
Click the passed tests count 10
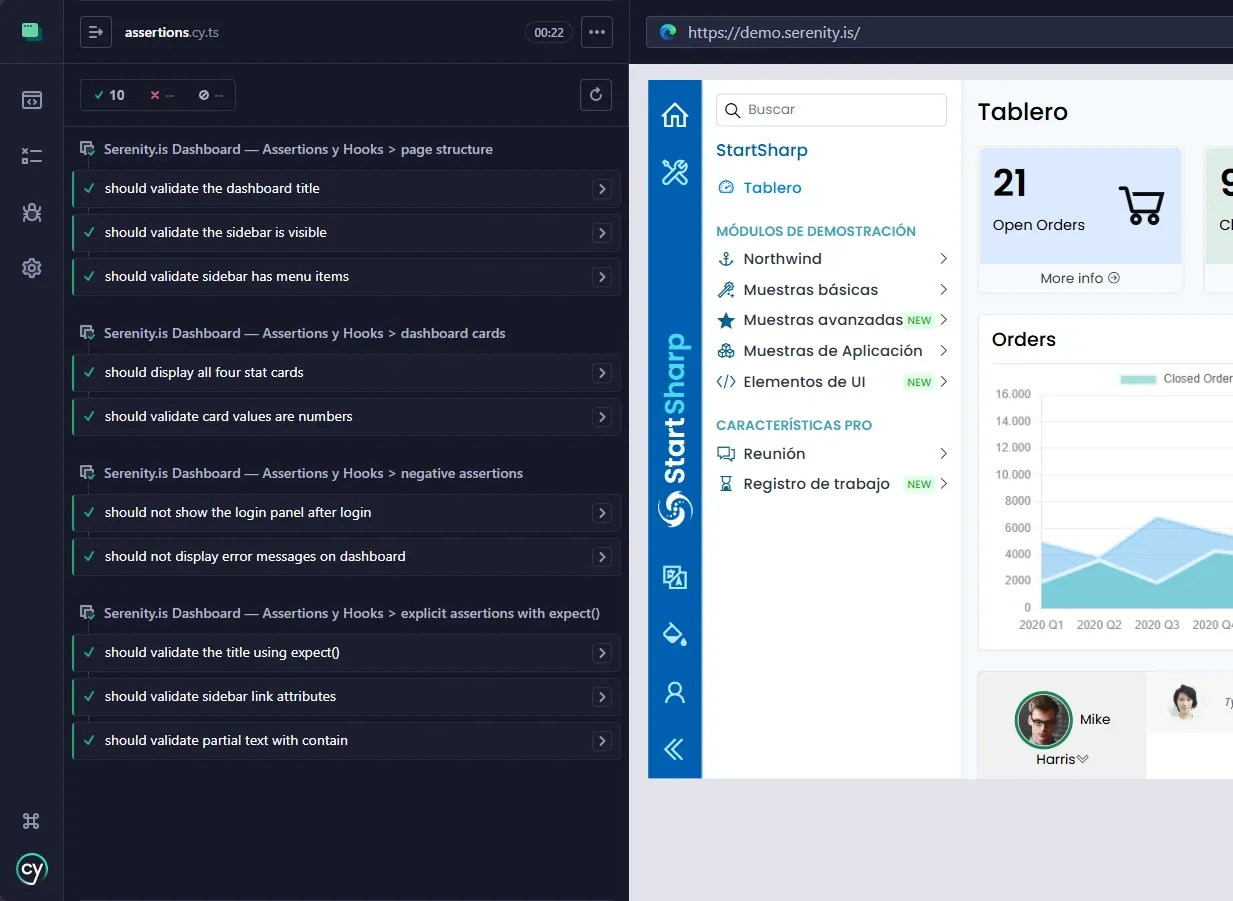pos(109,95)
